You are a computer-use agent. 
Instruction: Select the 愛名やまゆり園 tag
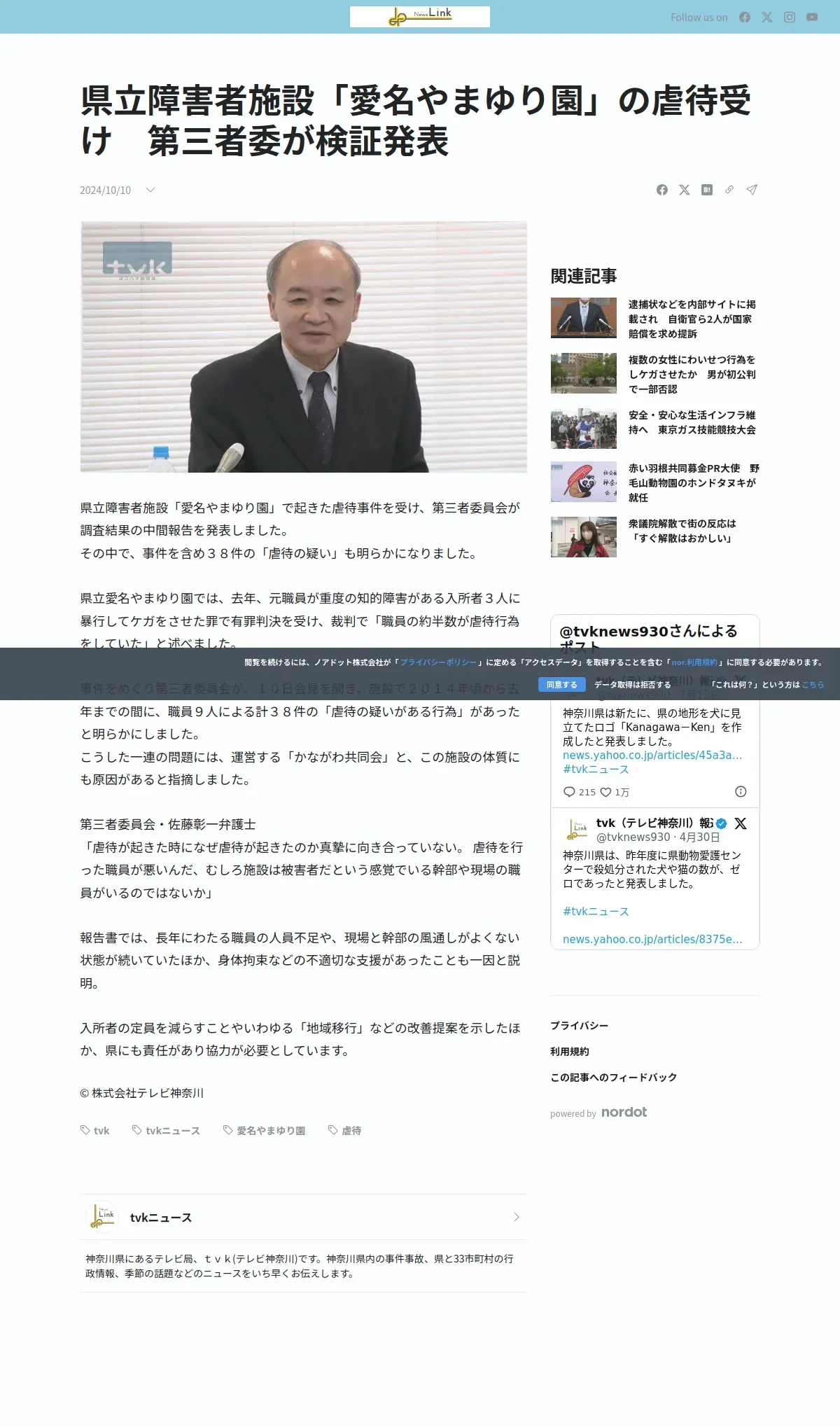click(264, 1131)
